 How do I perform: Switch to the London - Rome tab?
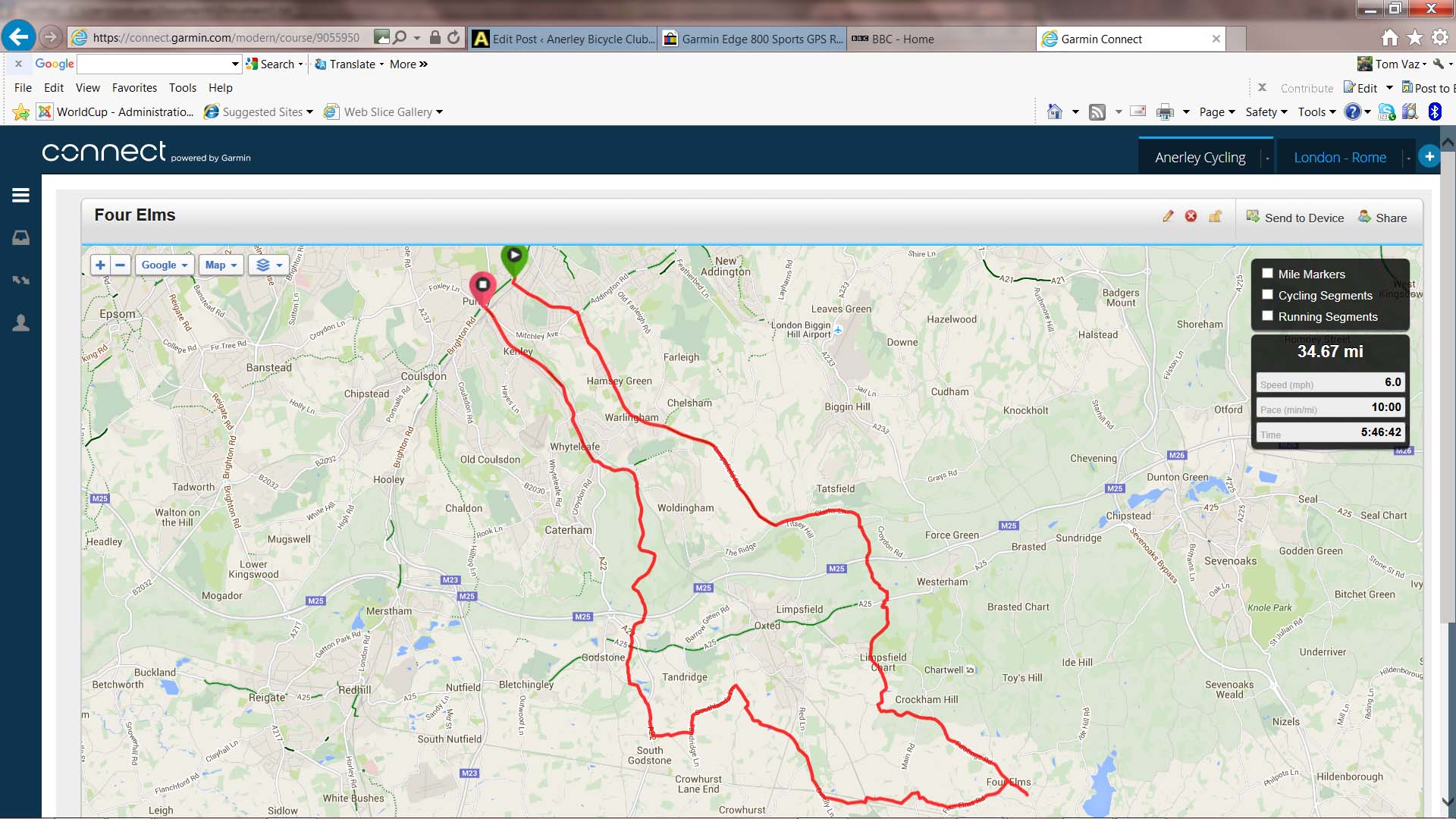point(1339,158)
